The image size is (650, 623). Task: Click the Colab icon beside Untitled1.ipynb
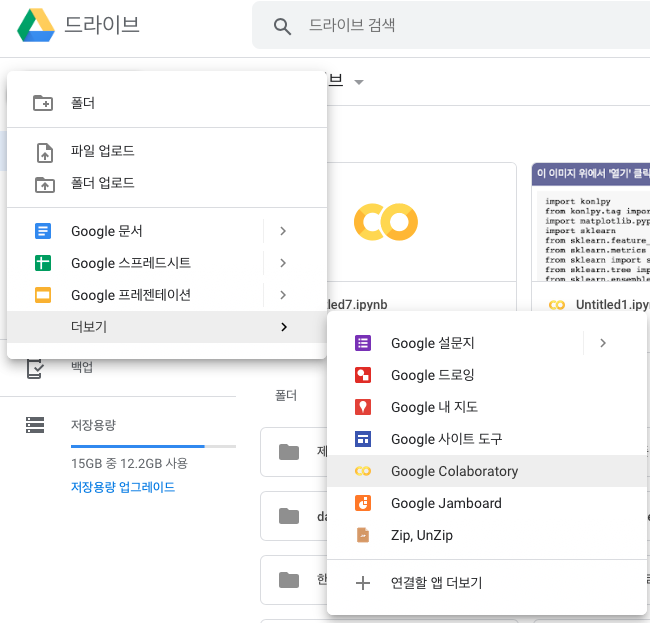click(x=557, y=305)
